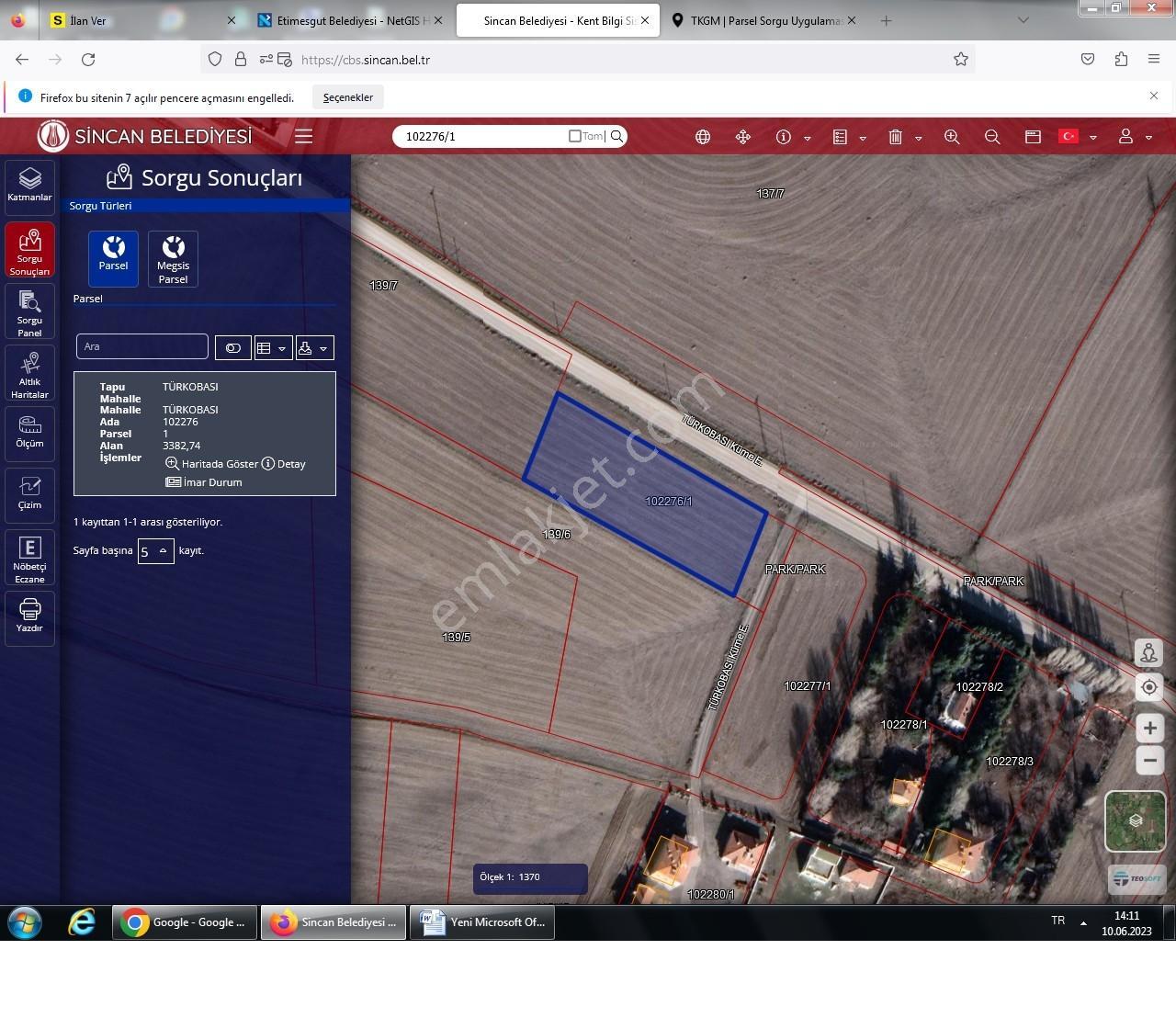
Task: Activate the pan/move map tool
Action: [743, 137]
